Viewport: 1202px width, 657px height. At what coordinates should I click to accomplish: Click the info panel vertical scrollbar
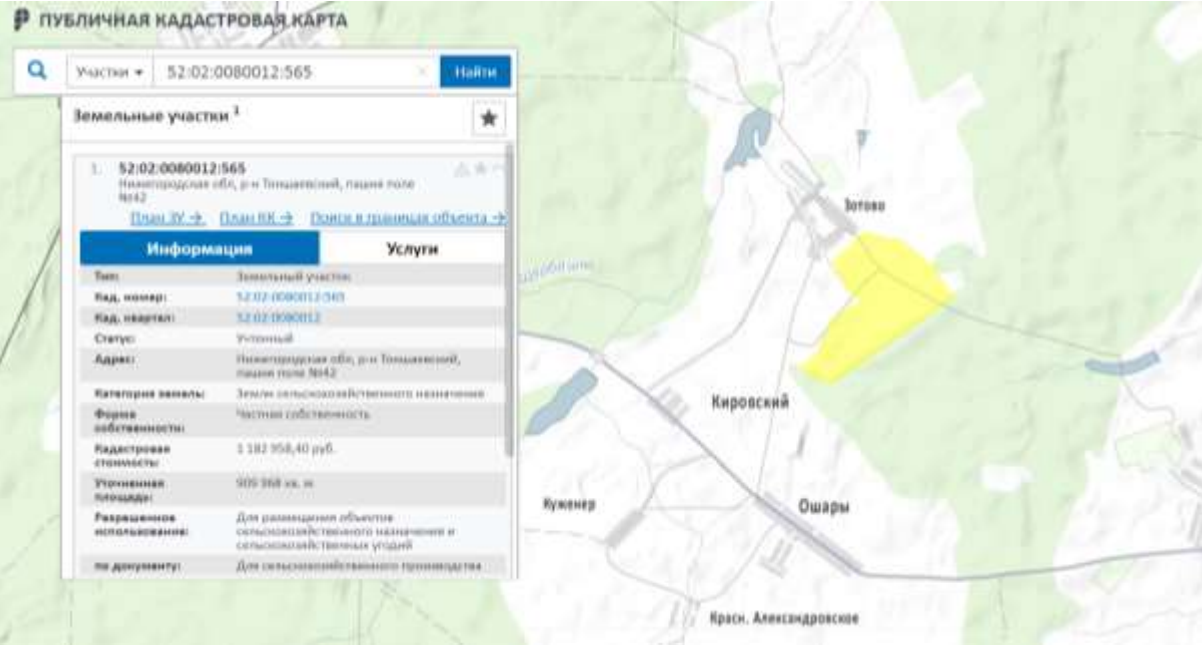pyautogui.click(x=509, y=300)
